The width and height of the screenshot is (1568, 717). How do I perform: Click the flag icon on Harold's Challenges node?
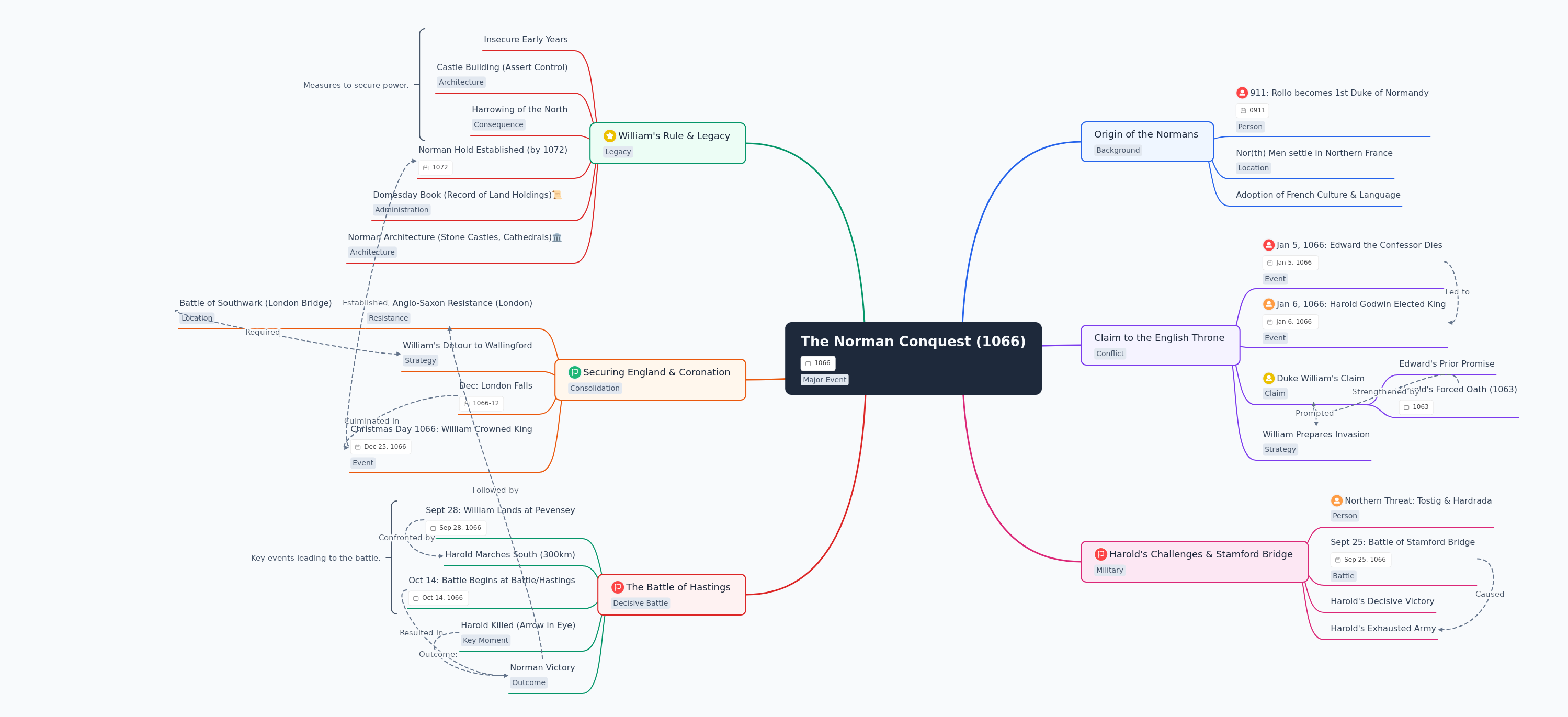click(1100, 554)
